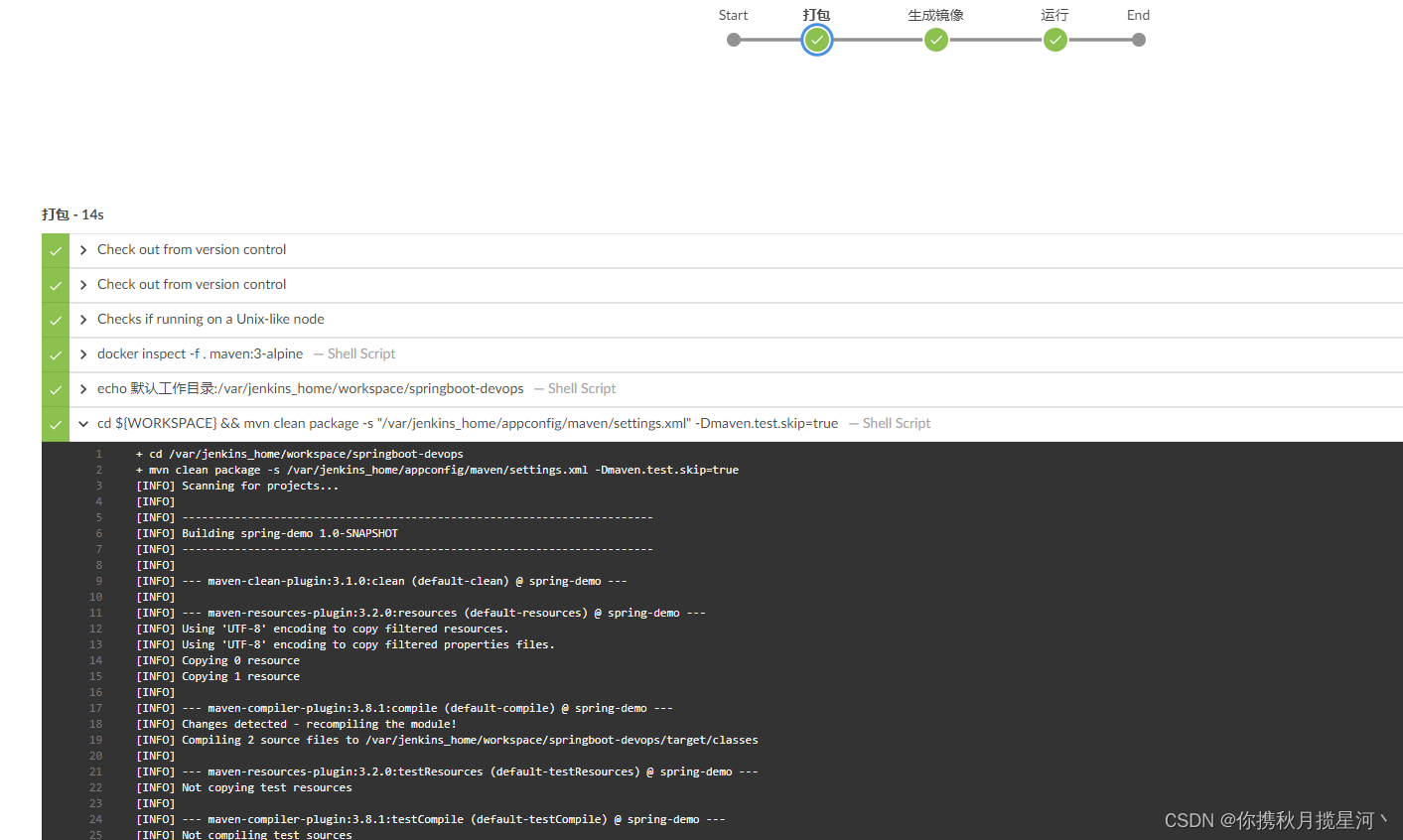The height and width of the screenshot is (840, 1403).
Task: Click the 运行 stage label
Action: click(x=1054, y=15)
